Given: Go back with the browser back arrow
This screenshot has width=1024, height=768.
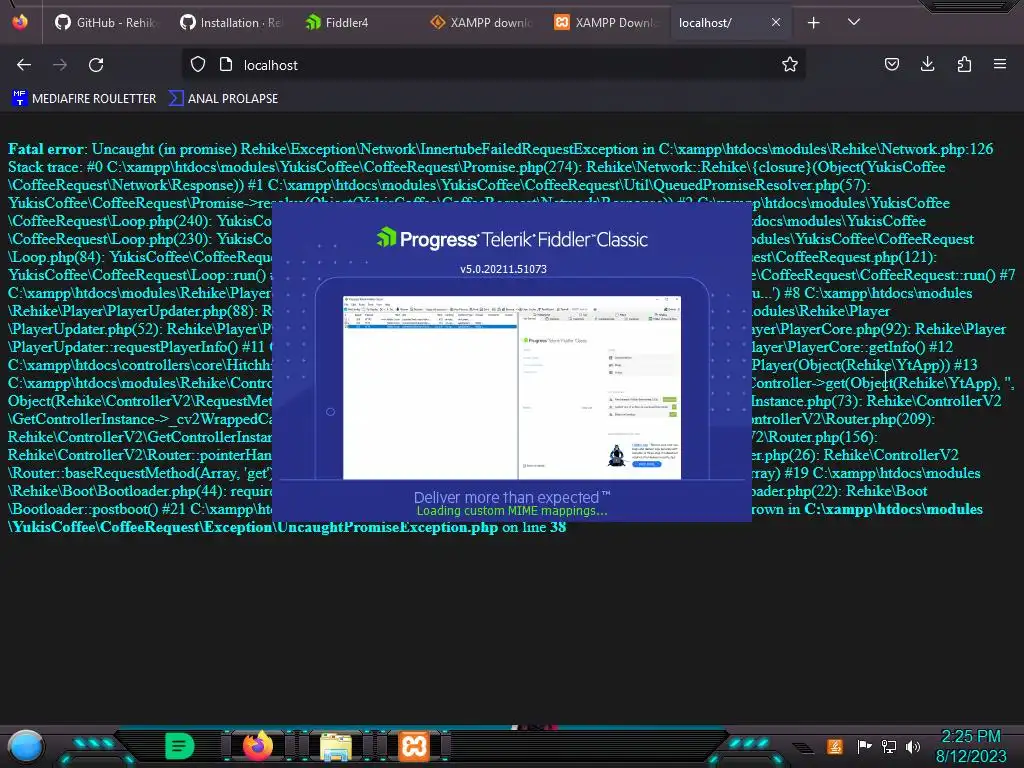Looking at the screenshot, I should point(24,65).
